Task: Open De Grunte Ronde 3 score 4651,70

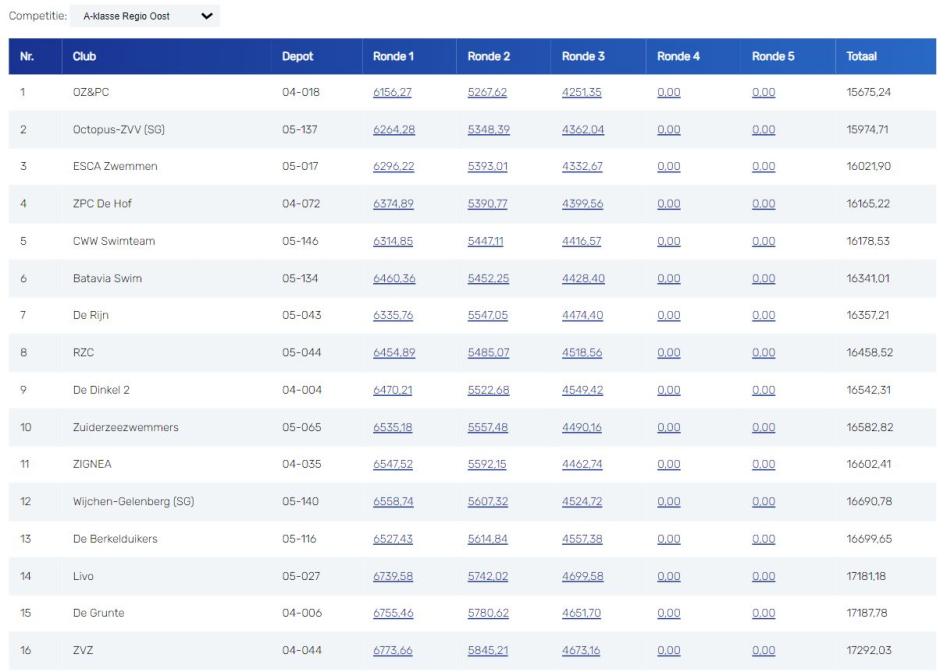Action: coord(582,613)
